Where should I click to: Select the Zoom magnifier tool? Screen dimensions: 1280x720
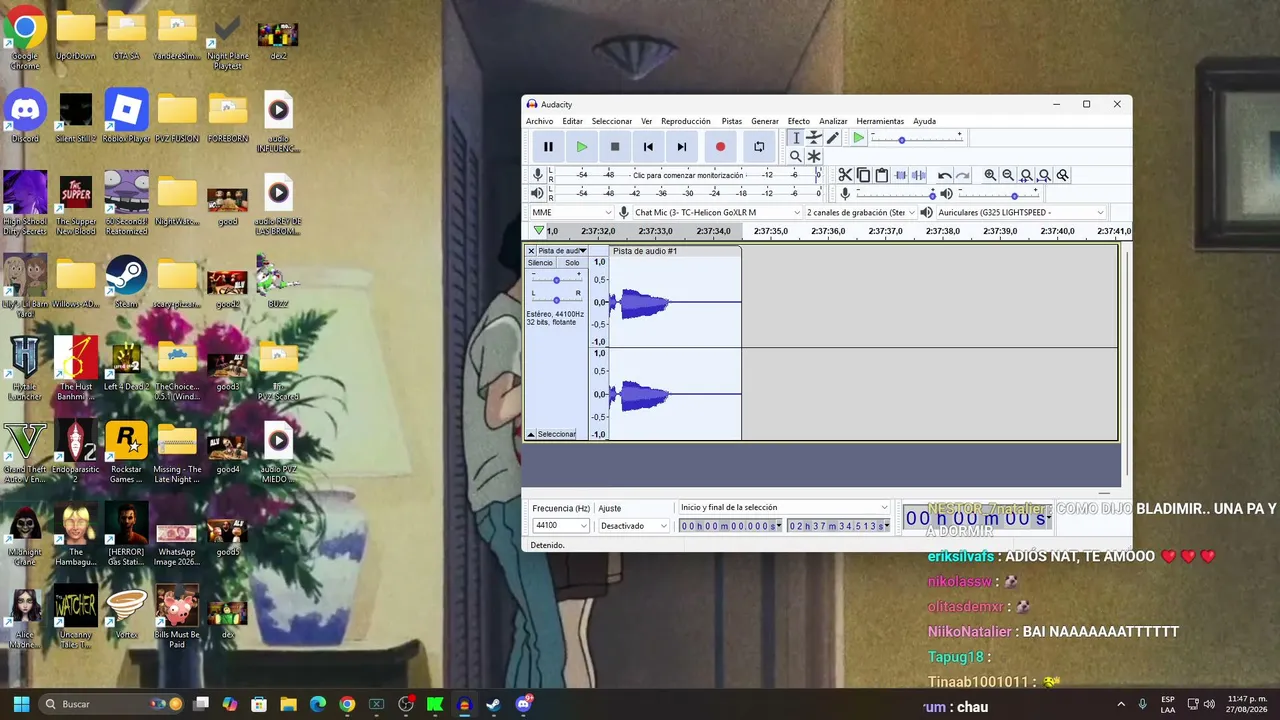point(796,156)
